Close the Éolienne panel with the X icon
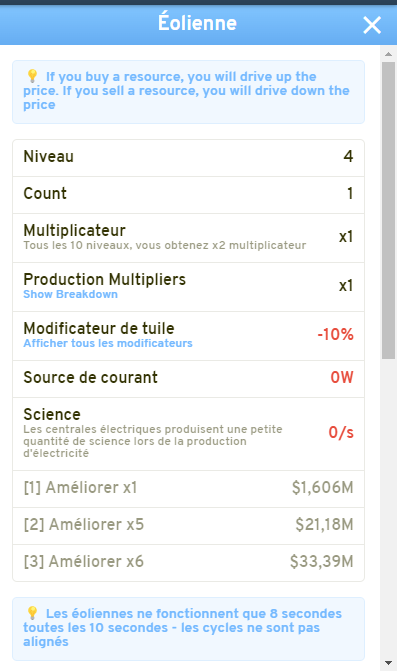 pos(372,25)
